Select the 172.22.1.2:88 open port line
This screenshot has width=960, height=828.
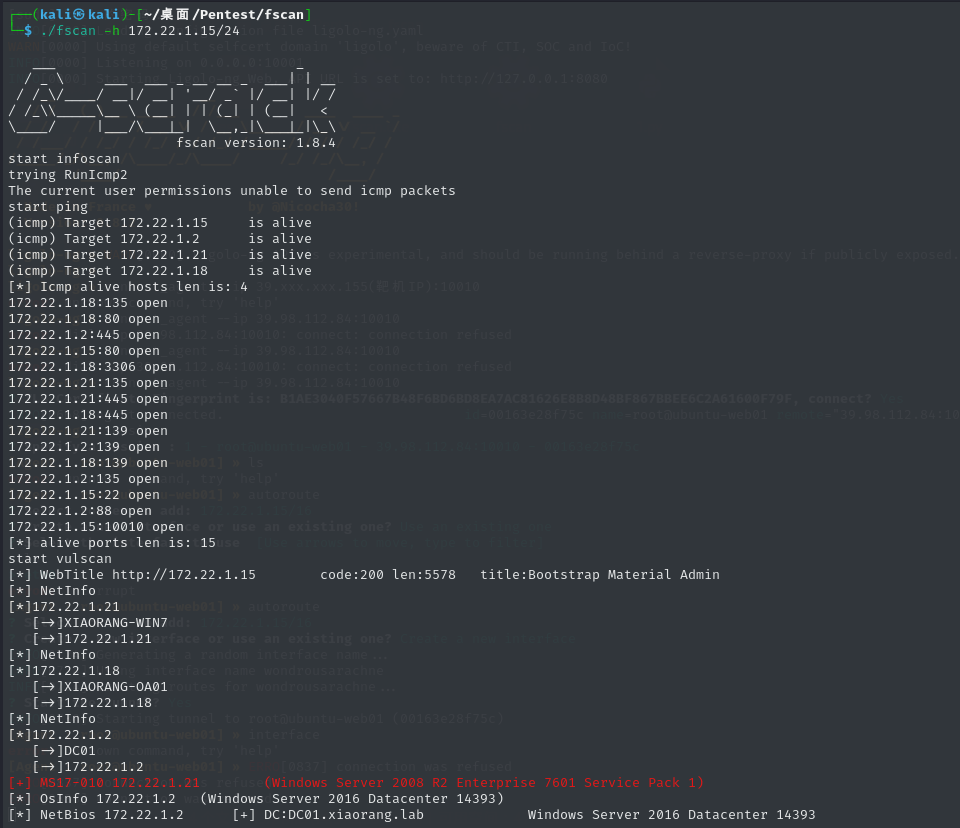tap(80, 511)
